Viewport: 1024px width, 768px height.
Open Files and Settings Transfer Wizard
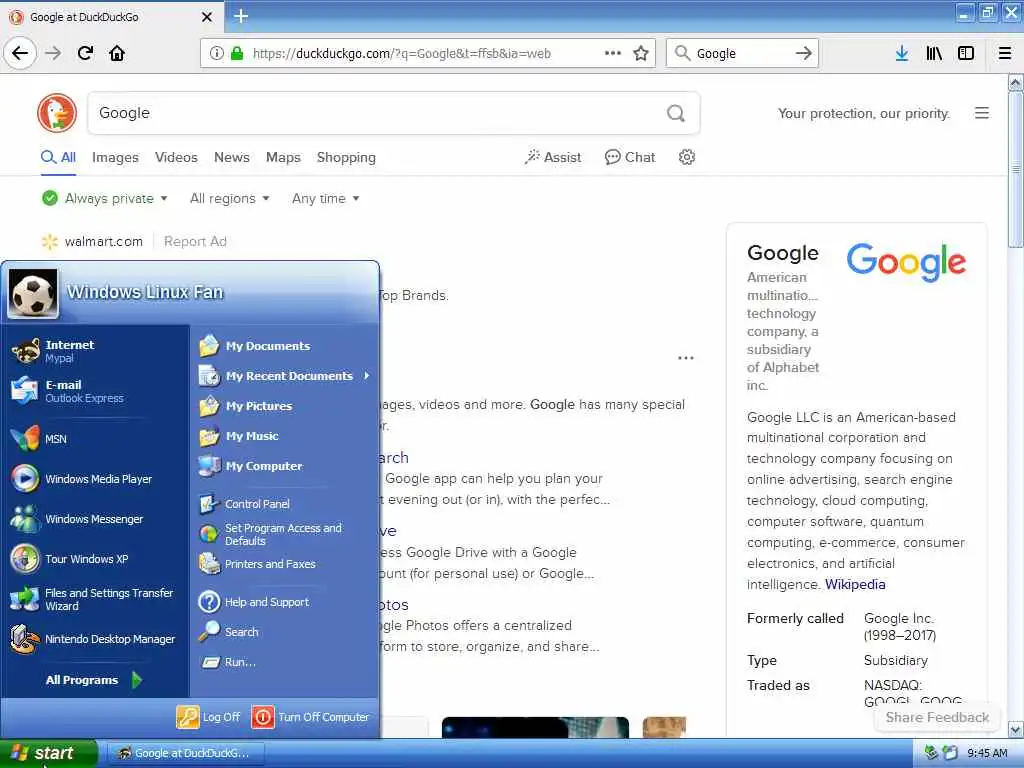95,599
